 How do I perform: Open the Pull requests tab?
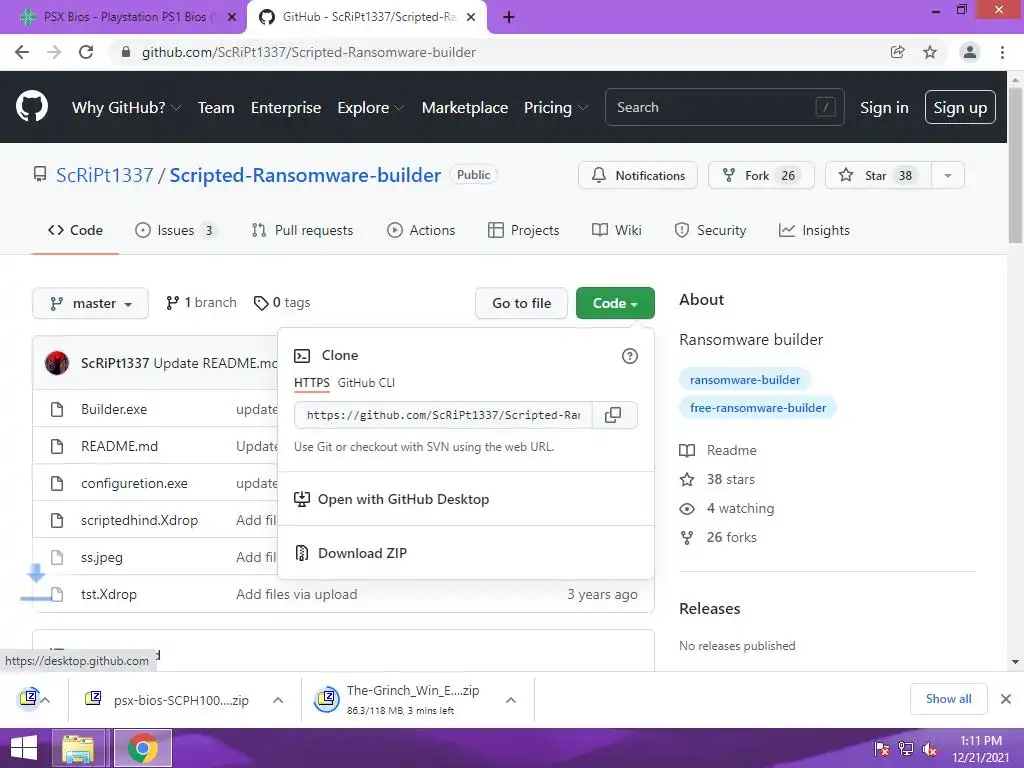pos(302,231)
